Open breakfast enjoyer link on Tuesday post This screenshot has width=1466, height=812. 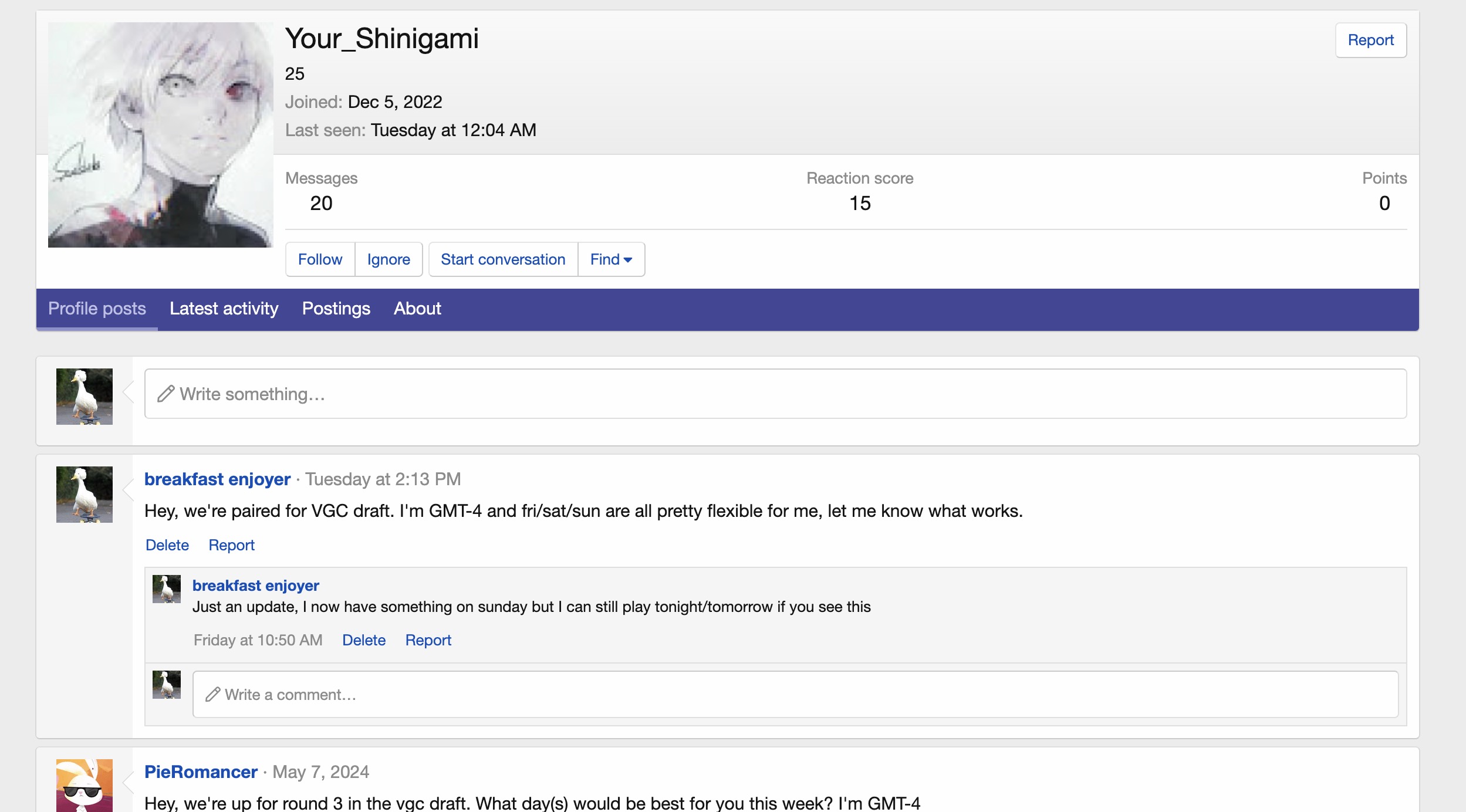(217, 479)
